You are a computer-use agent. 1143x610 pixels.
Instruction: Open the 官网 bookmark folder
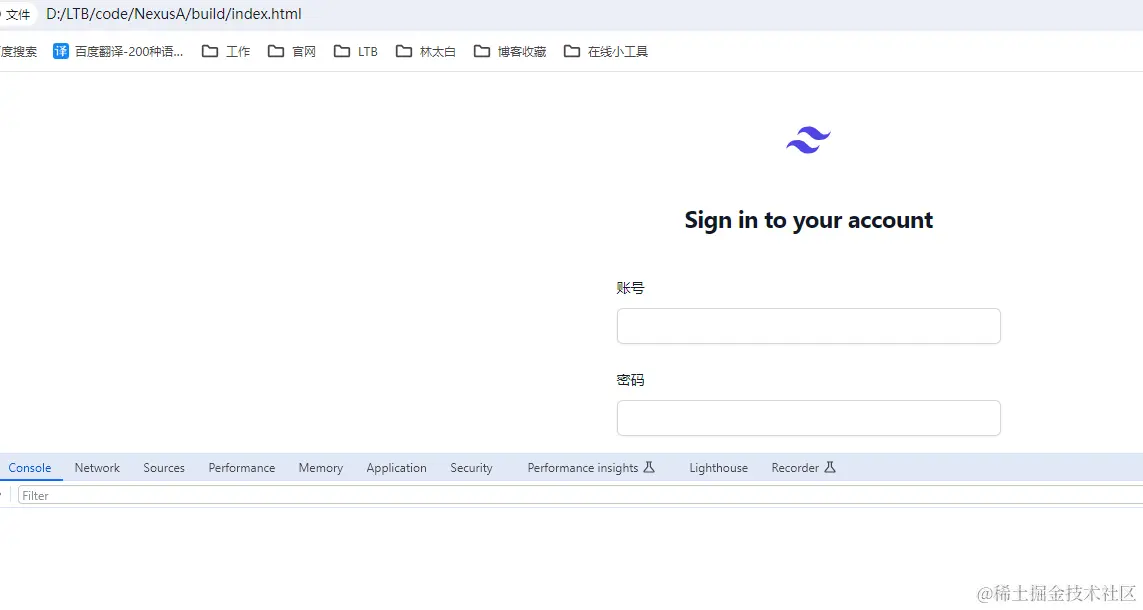(292, 51)
